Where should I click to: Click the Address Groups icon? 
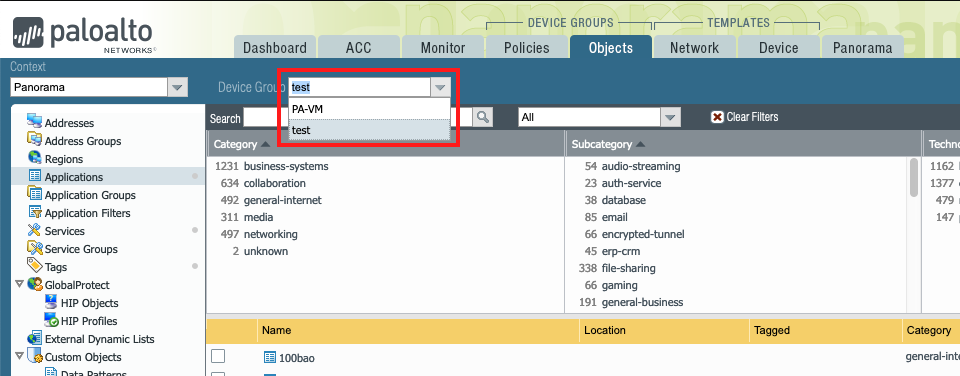pyautogui.click(x=34, y=140)
